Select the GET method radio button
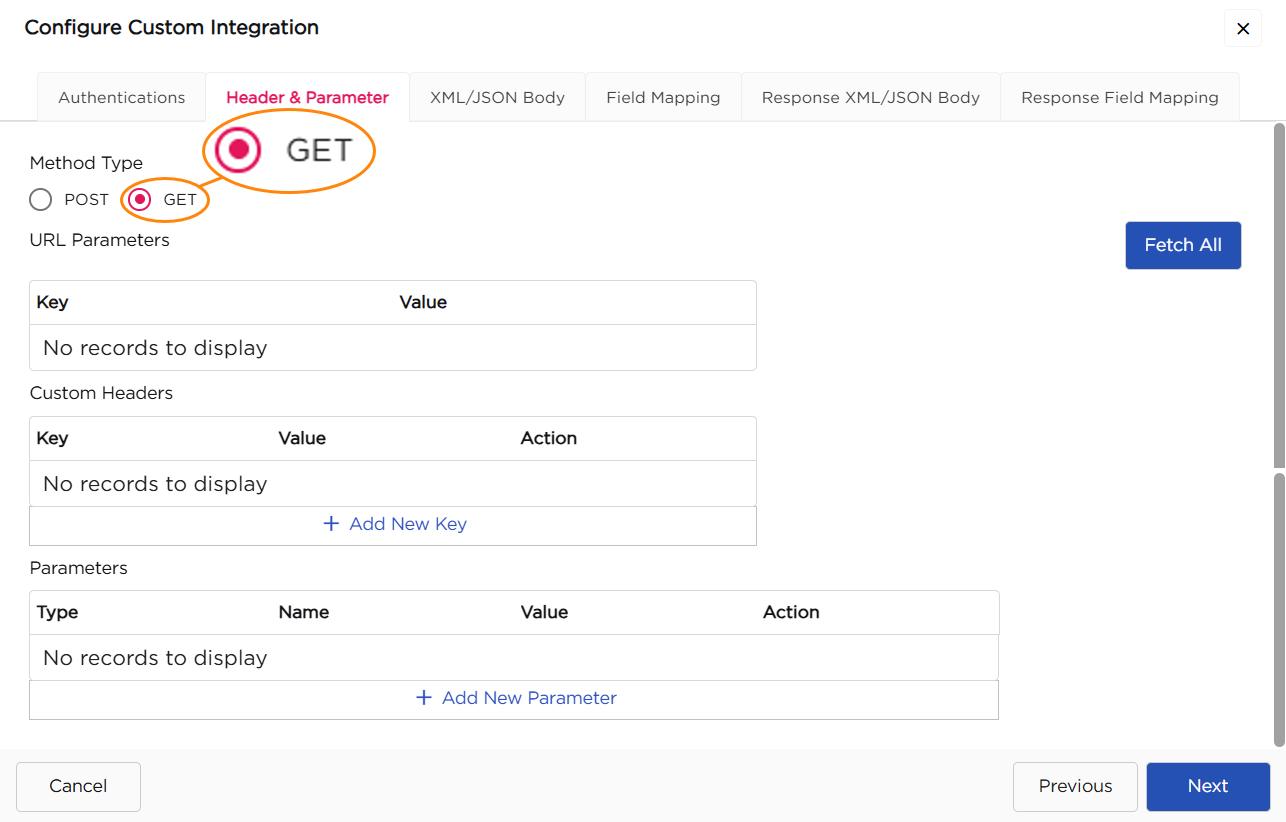This screenshot has height=822, width=1286. (141, 200)
